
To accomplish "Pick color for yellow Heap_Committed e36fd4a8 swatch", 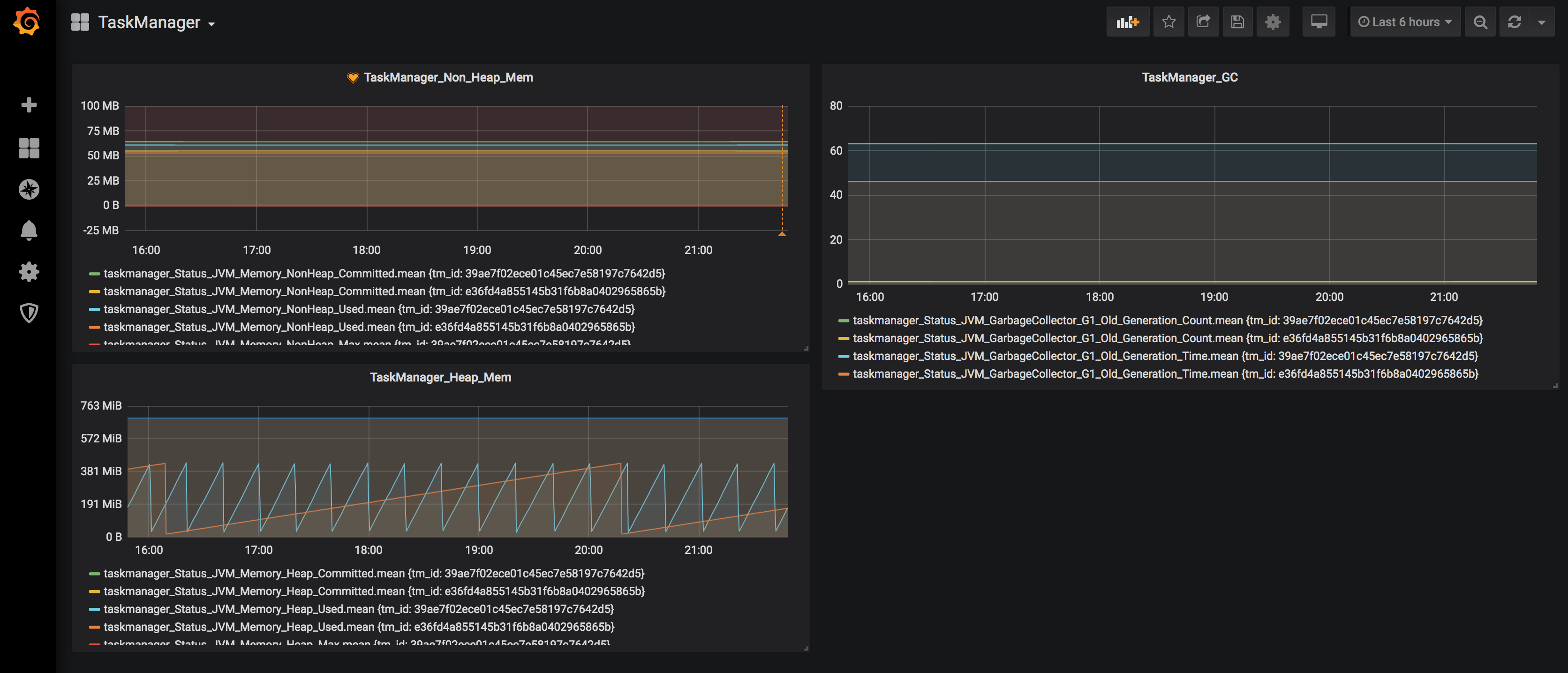I will (x=94, y=591).
